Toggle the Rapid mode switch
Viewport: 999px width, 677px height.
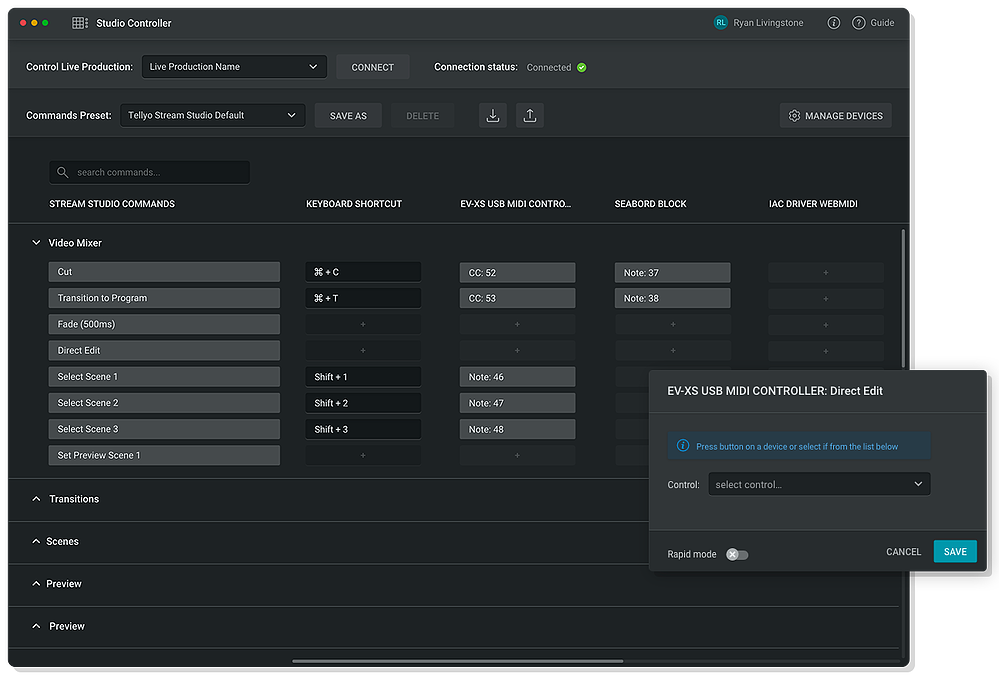[x=737, y=554]
